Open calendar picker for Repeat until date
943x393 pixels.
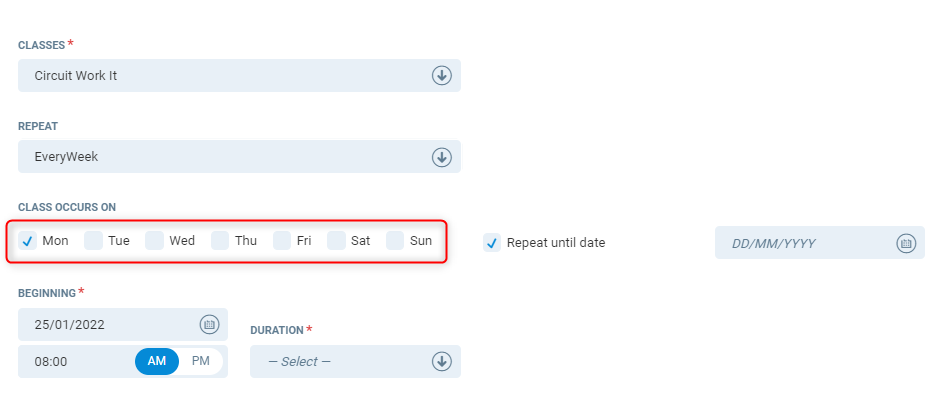906,243
